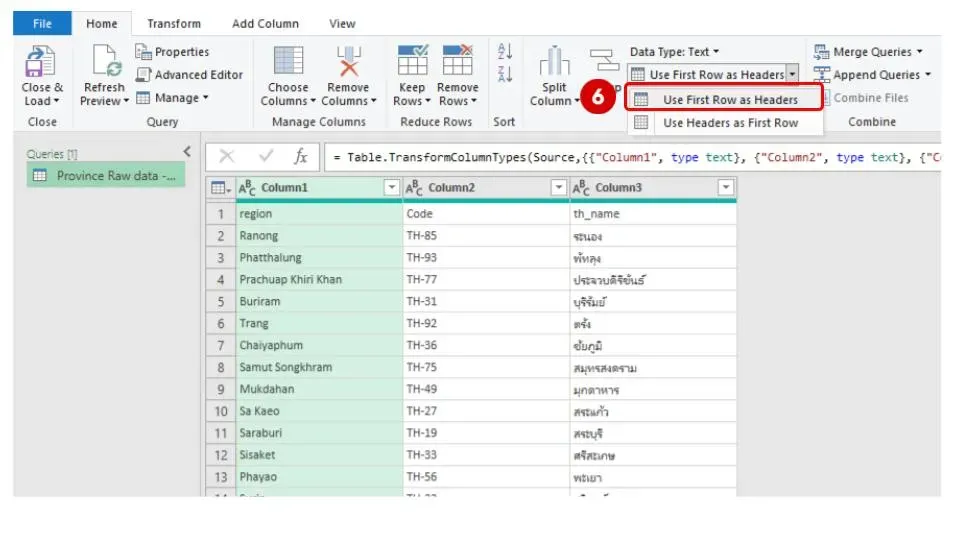Viewport: 960px width, 540px height.
Task: Open the Advanced Editor
Action: [189, 75]
